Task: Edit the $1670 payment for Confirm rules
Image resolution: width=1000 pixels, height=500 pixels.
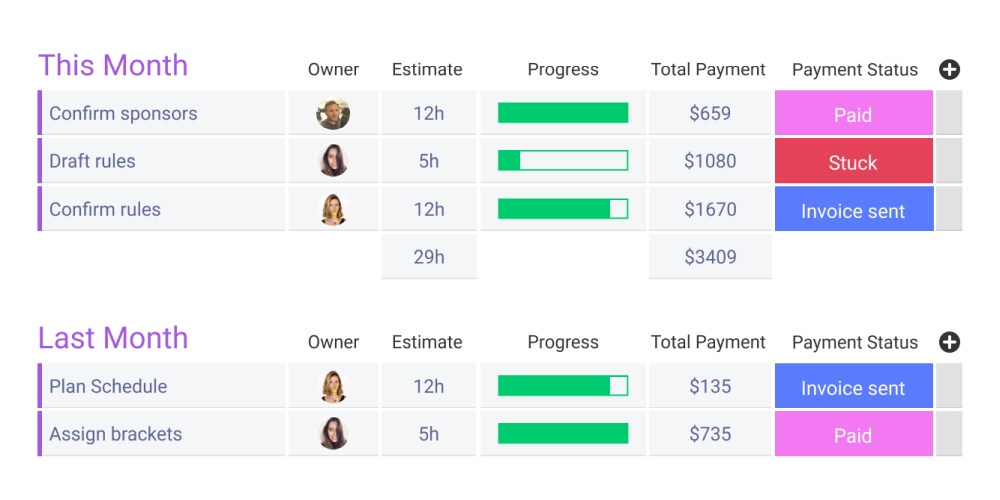Action: pos(710,209)
